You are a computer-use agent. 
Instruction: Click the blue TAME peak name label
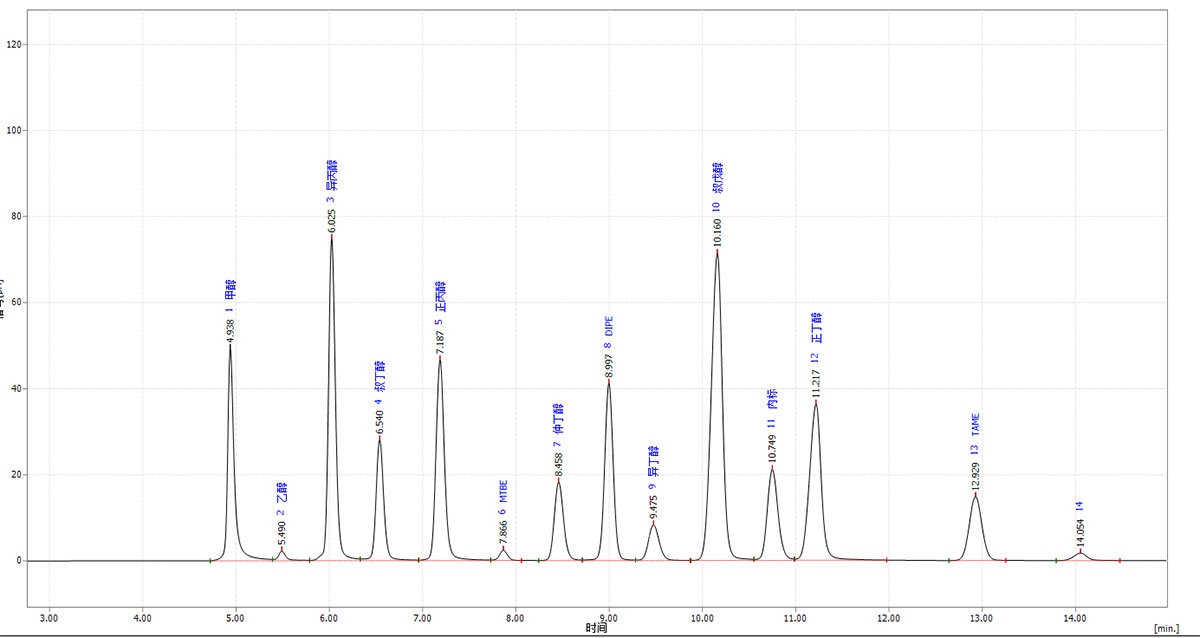pyautogui.click(x=975, y=424)
